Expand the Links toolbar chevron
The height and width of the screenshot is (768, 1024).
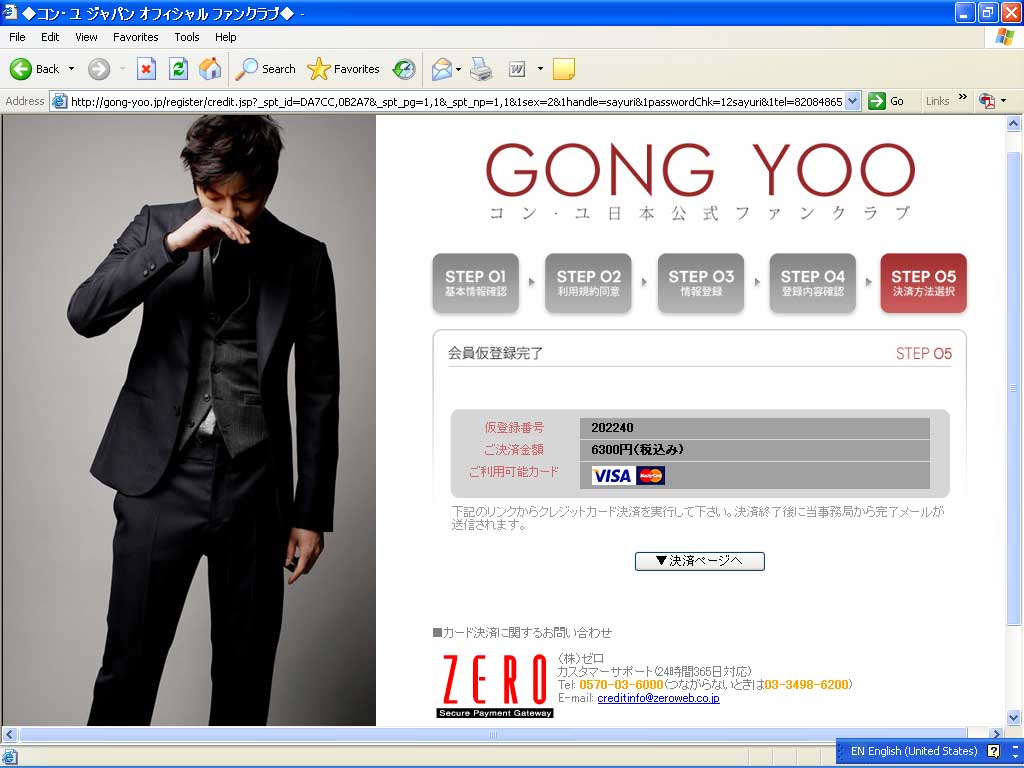point(962,97)
